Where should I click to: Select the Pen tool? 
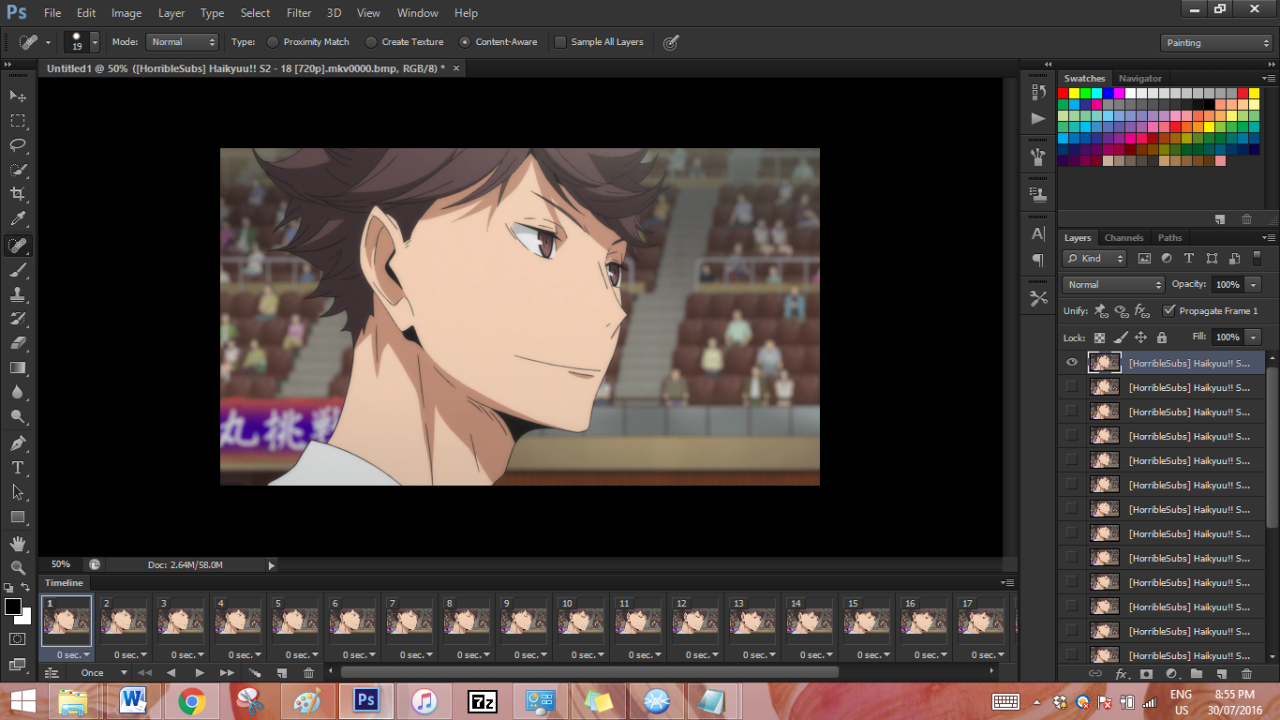18,443
